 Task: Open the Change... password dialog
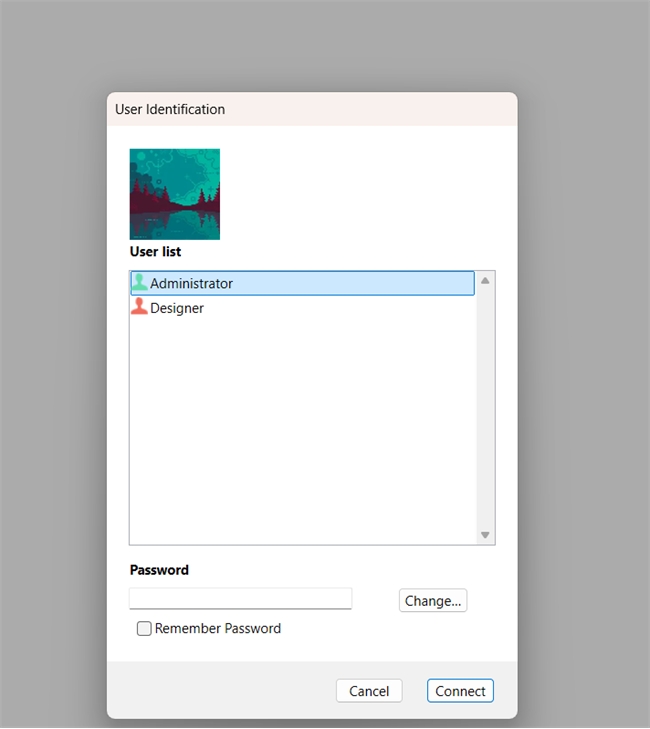point(433,600)
